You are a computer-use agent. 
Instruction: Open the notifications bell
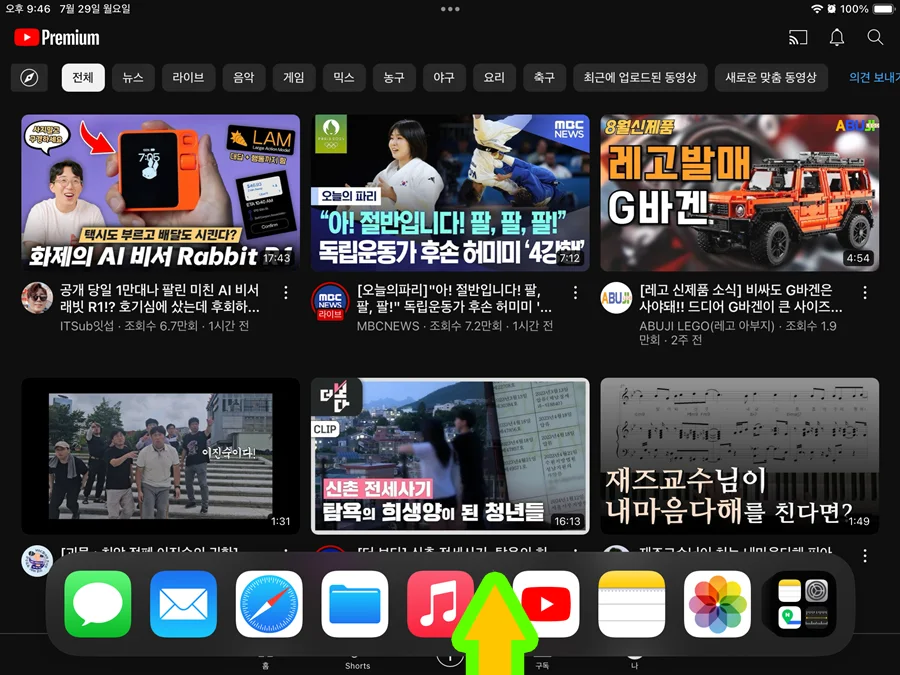point(837,38)
